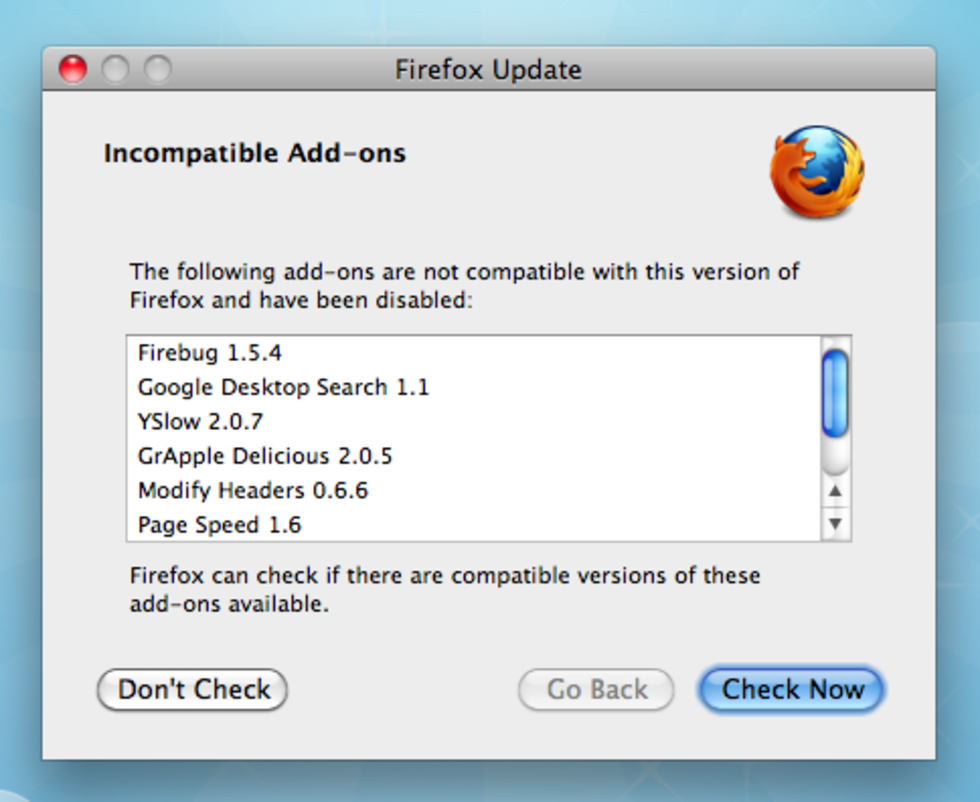Click the scroll down arrow of the list
Viewport: 980px width, 802px height.
click(835, 523)
